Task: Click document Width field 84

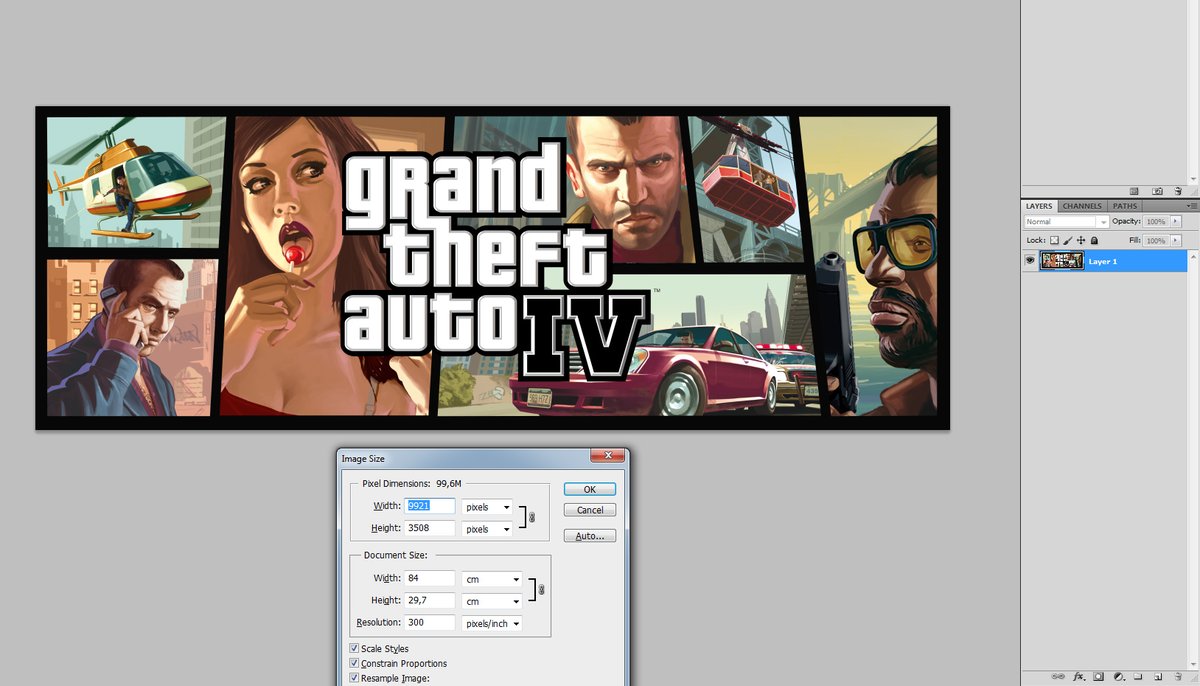Action: [430, 579]
